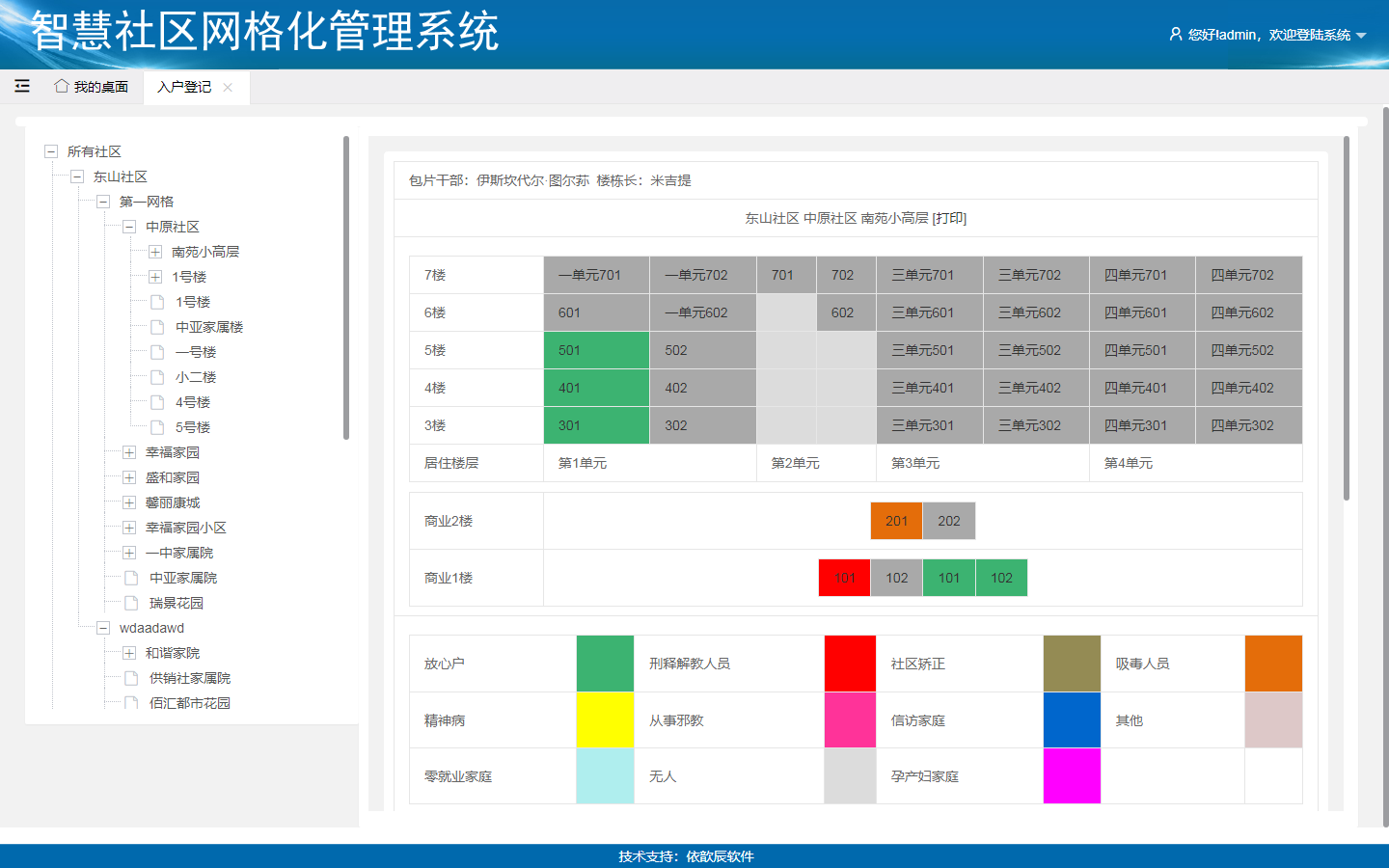Image resolution: width=1389 pixels, height=868 pixels.
Task: Click the document icon beside 瑞景花园
Action: 131,603
